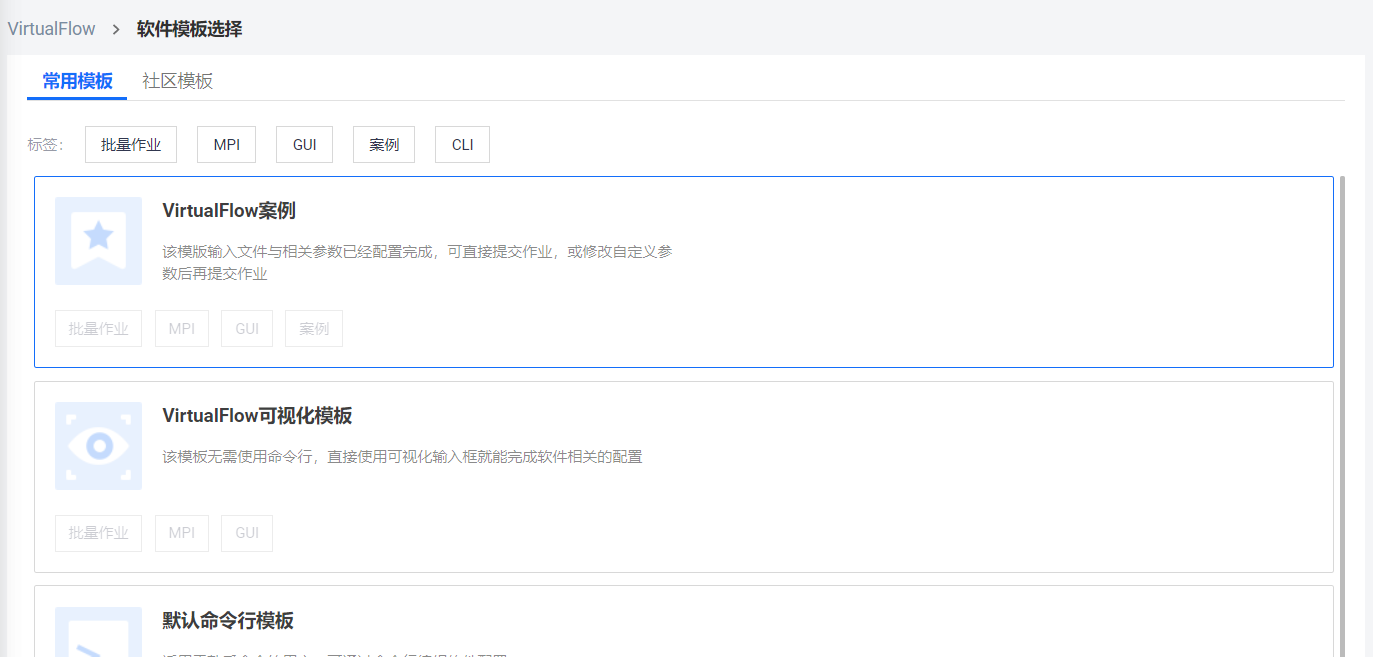Open the 社区模板 tab

178,81
